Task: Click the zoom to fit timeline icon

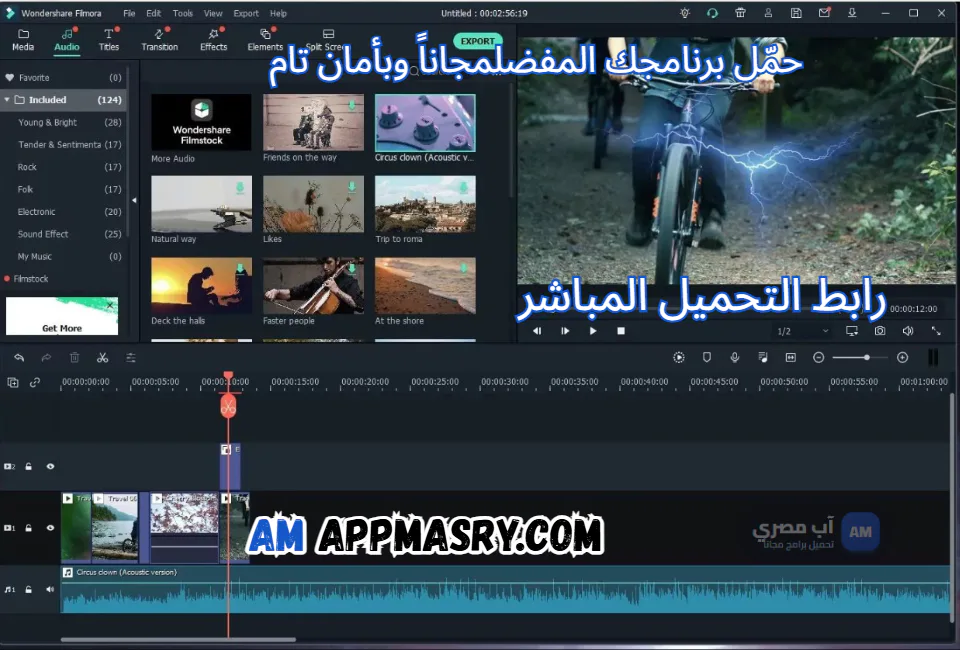Action: click(x=790, y=357)
